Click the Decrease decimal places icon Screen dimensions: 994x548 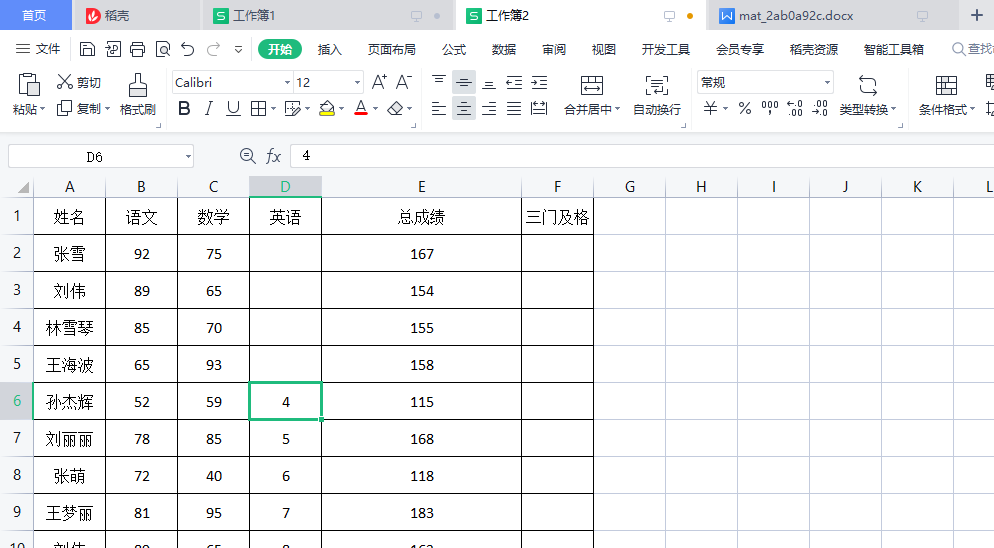tap(820, 108)
